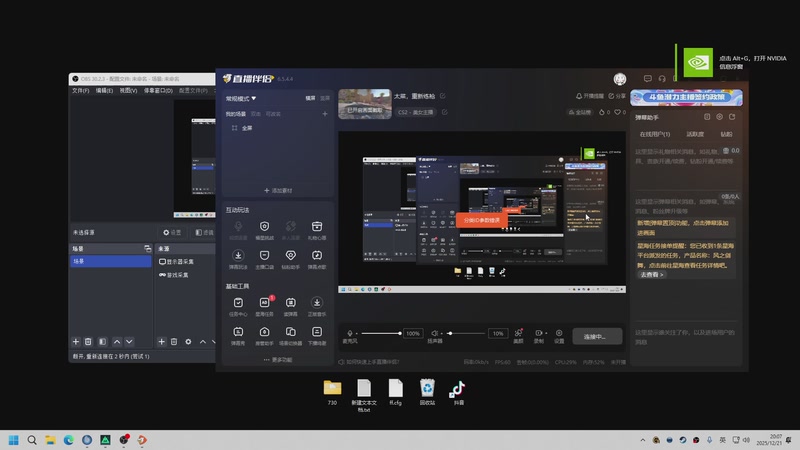
Task: Click 开播提醒 button
Action: pos(589,96)
